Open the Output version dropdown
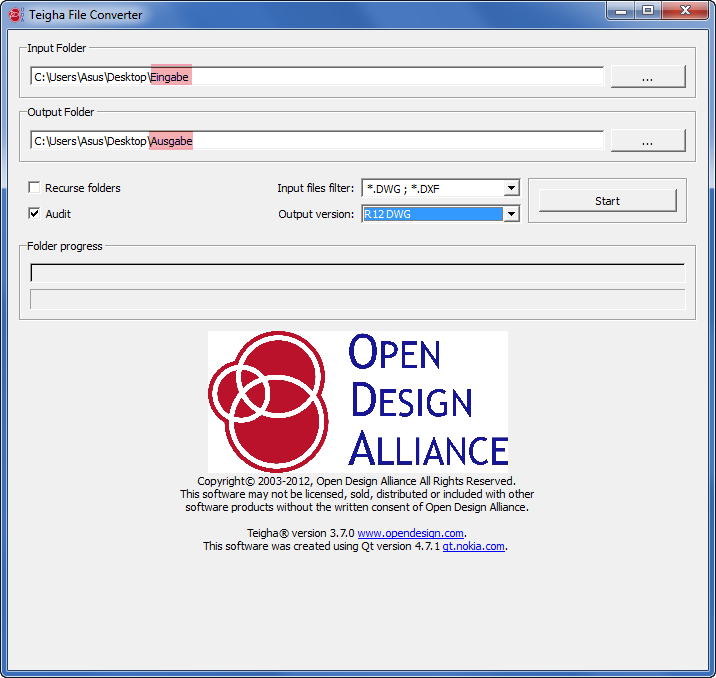This screenshot has width=716, height=678. [511, 214]
